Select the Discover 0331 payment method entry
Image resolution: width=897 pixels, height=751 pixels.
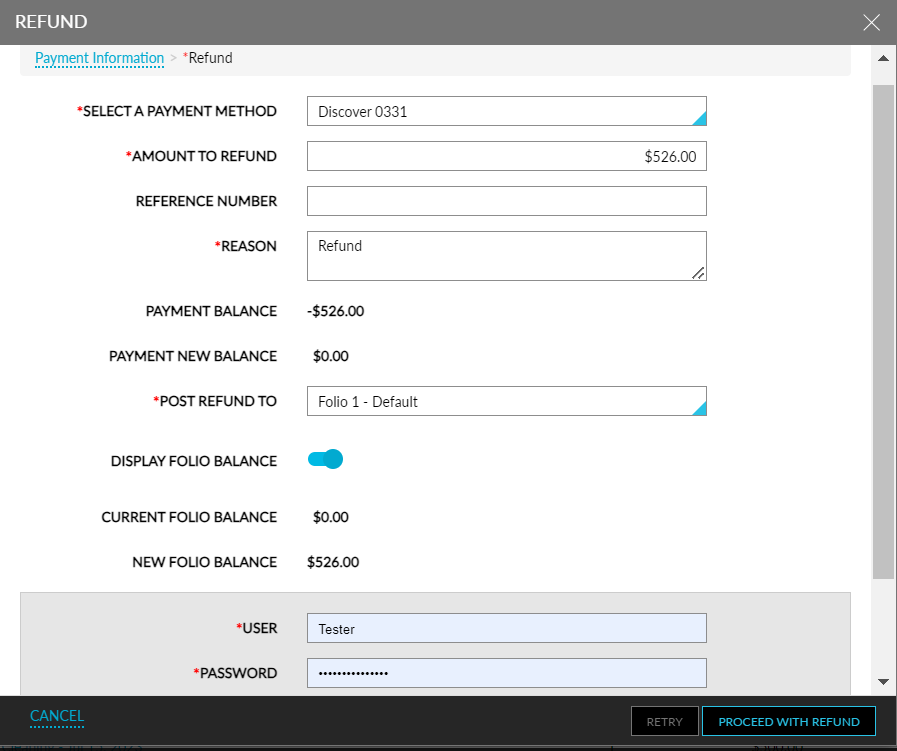(360, 111)
